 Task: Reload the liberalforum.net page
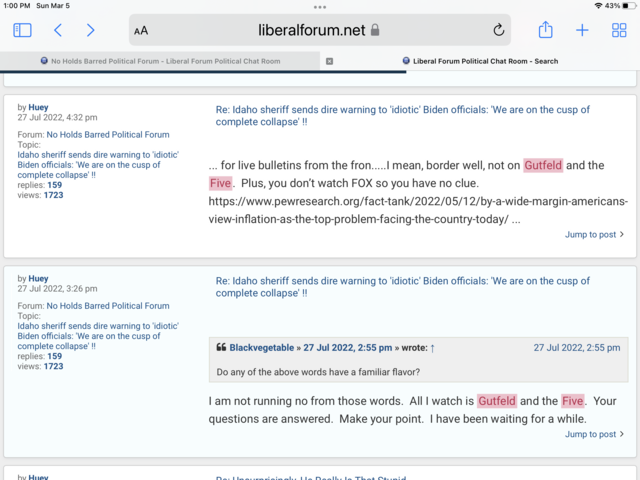click(x=498, y=30)
